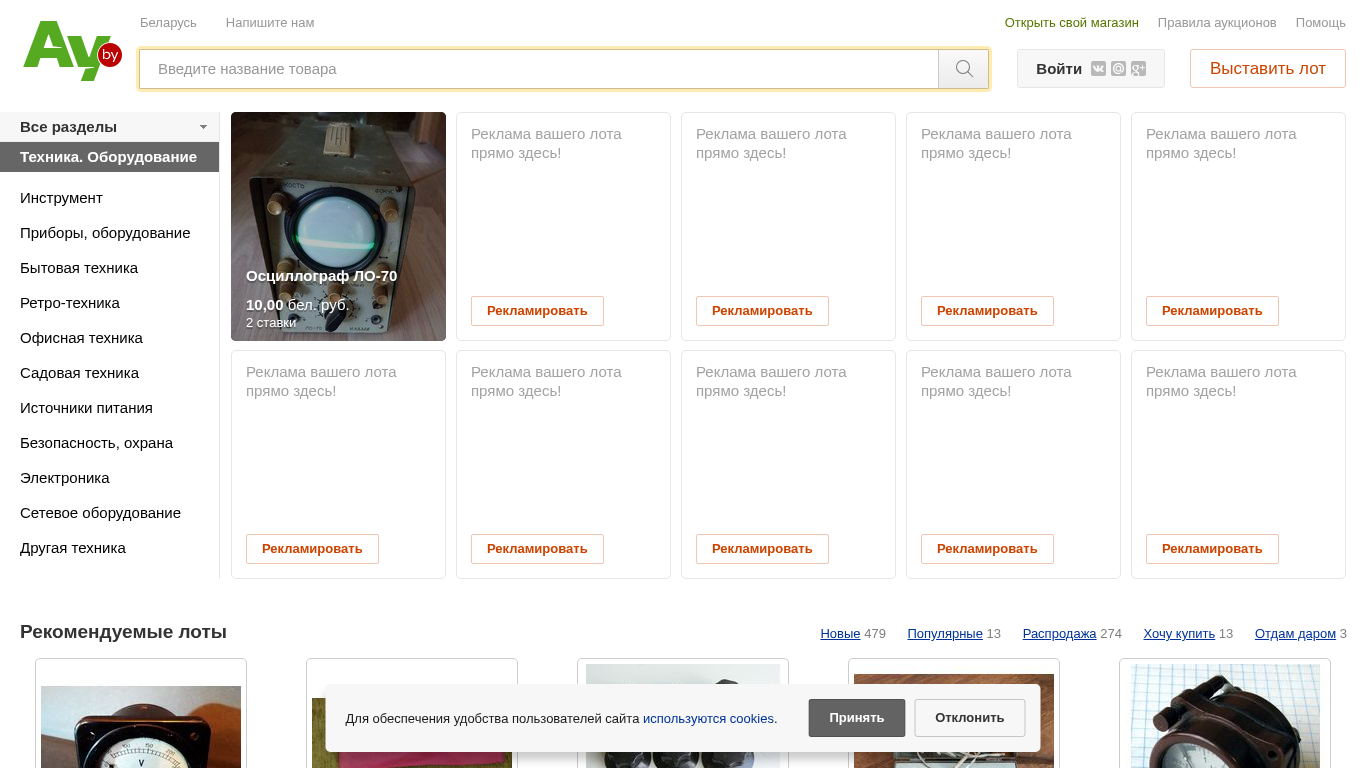
Task: Click the magnifier search button
Action: tap(964, 69)
